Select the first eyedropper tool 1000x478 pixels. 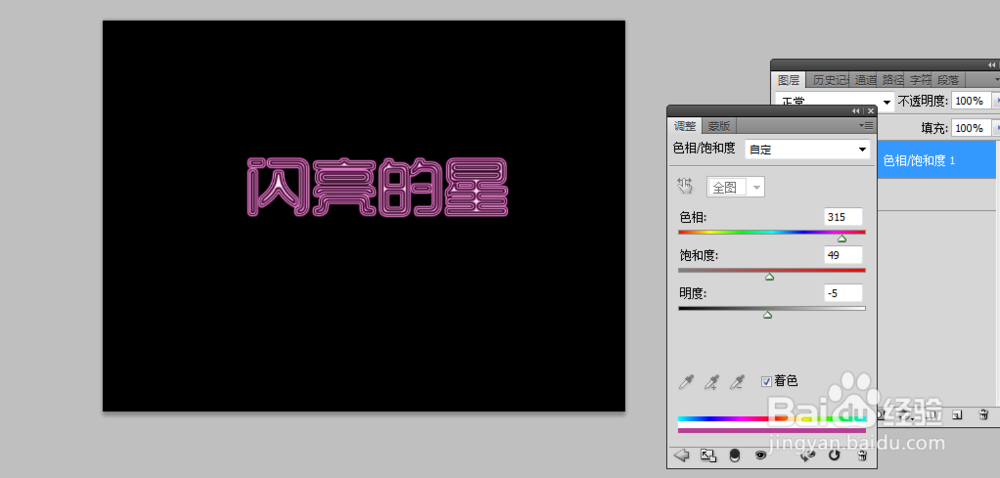686,382
